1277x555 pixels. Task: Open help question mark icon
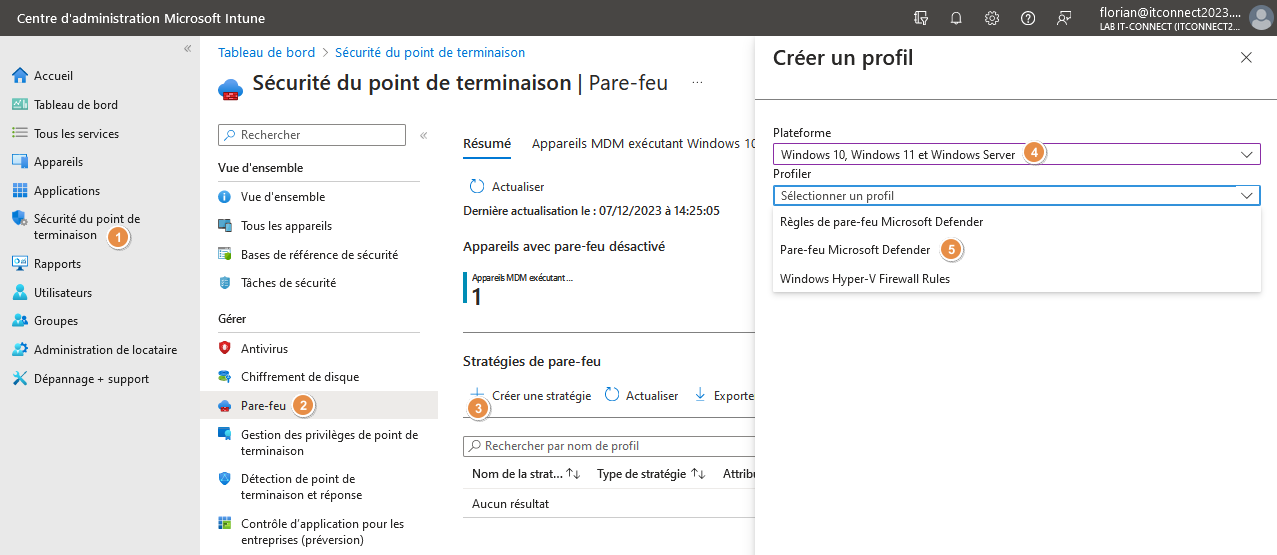coord(1028,18)
